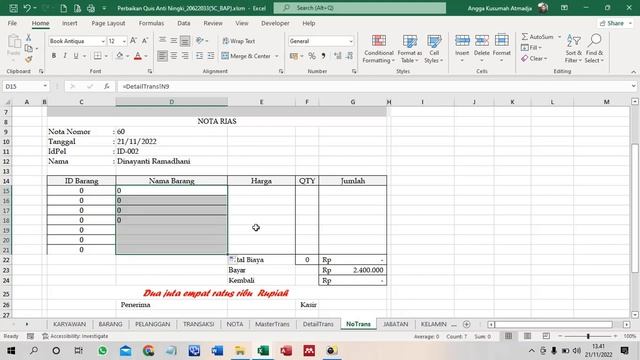Open the General number format dropdown
This screenshot has width=640, height=360.
click(x=351, y=41)
